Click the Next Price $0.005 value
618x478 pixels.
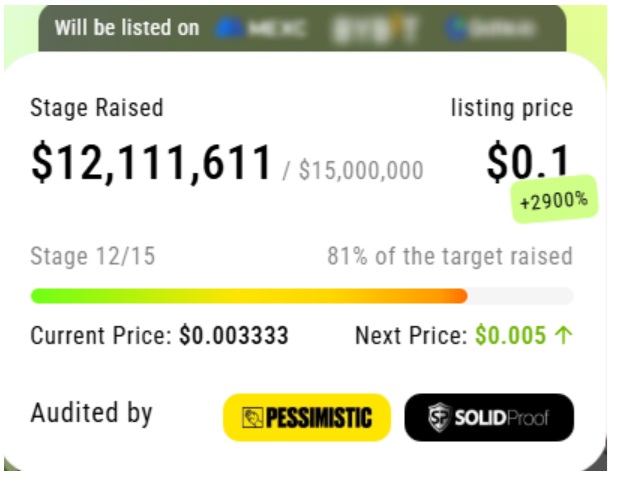pyautogui.click(x=511, y=335)
